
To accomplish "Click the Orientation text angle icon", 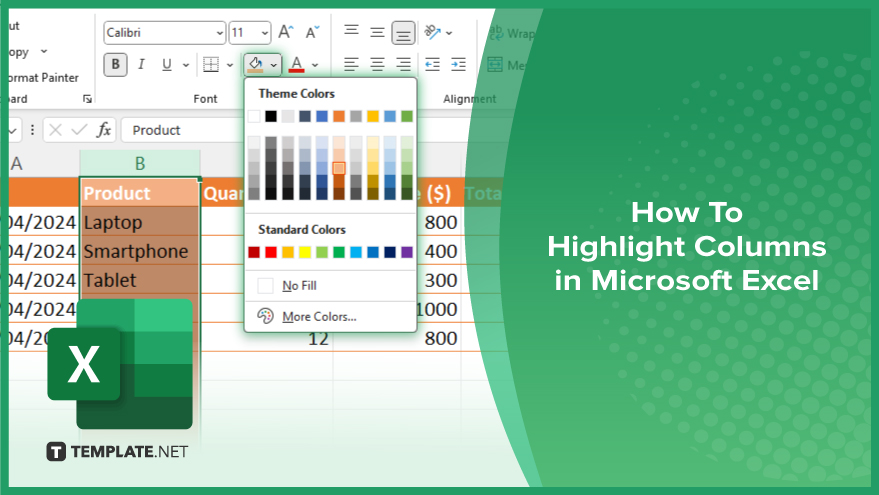I will coord(432,32).
